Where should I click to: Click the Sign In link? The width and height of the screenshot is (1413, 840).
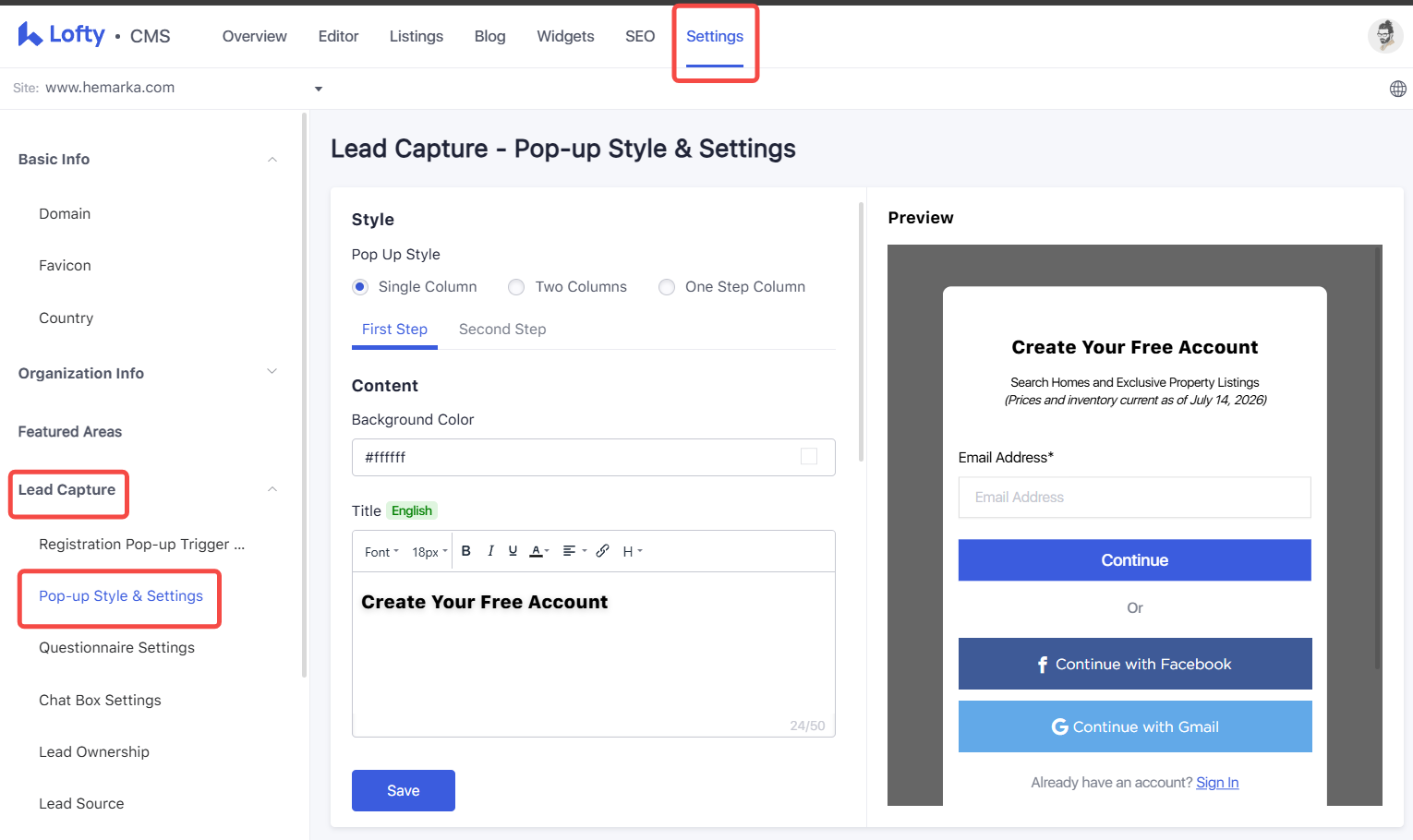pos(1217,783)
